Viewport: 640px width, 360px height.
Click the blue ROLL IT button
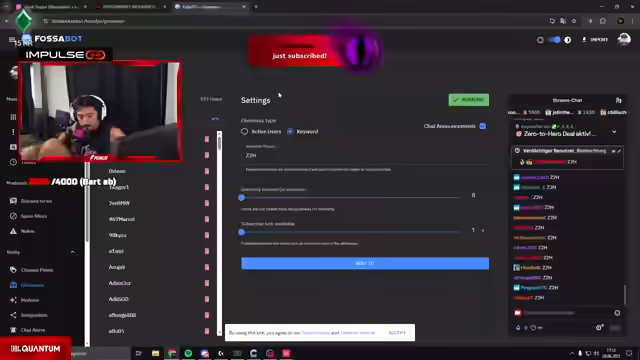point(365,263)
